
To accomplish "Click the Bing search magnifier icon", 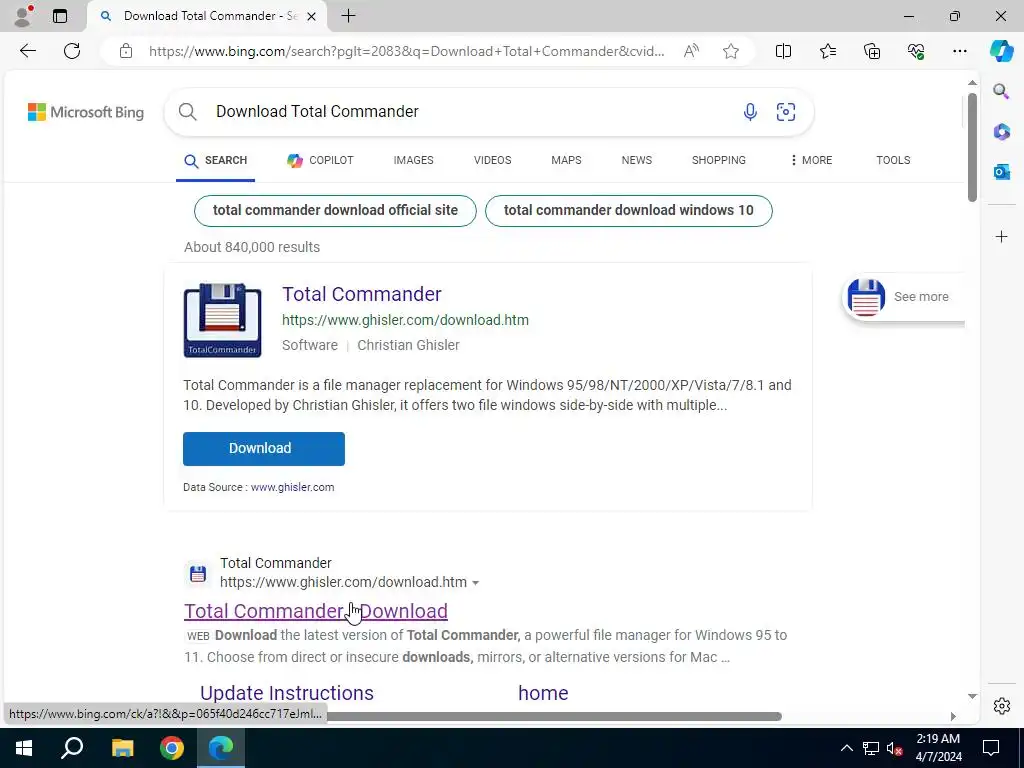I will point(187,112).
